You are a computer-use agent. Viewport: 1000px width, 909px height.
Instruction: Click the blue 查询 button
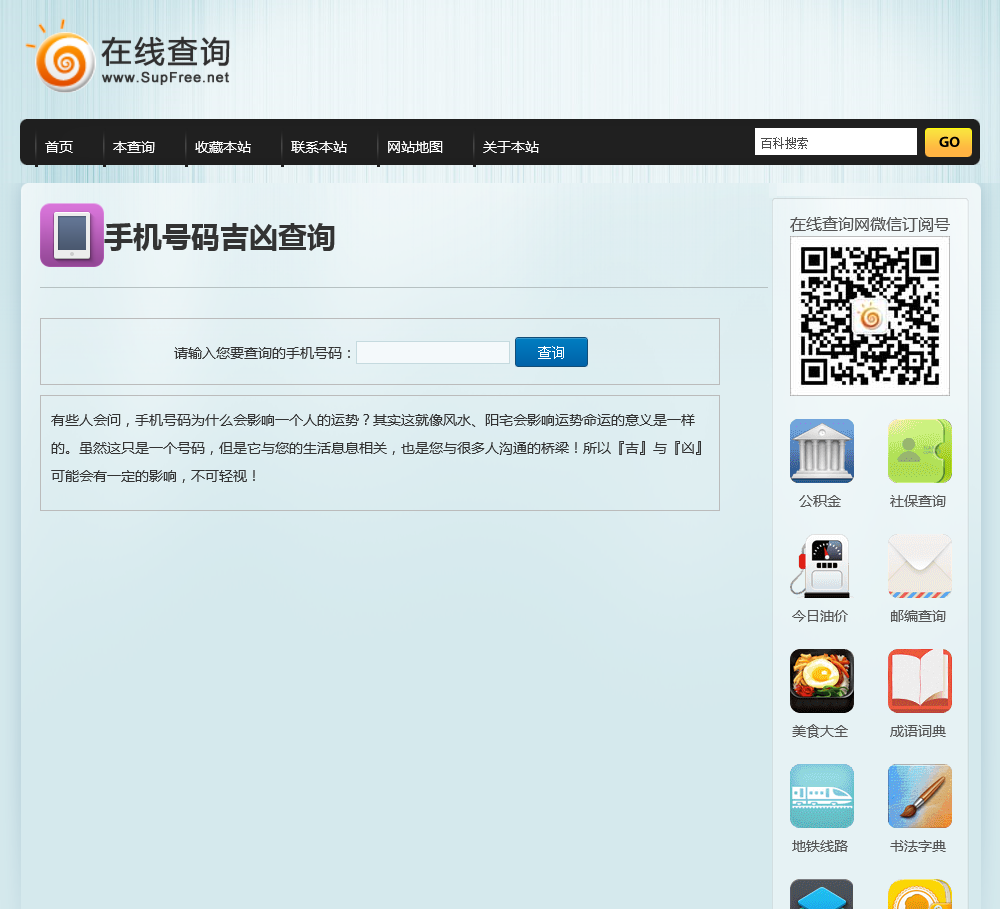point(551,352)
